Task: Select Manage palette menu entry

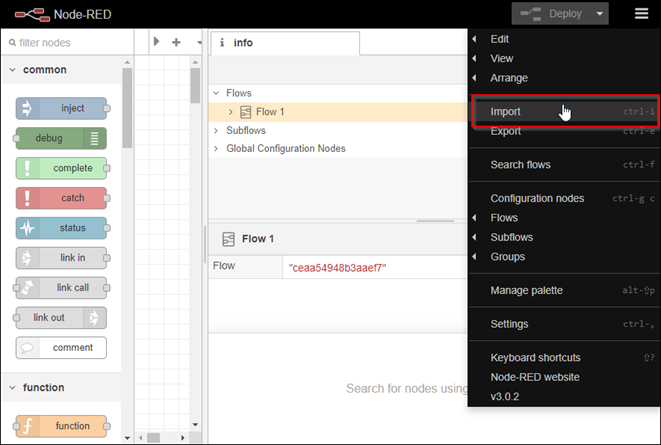Action: pos(526,290)
